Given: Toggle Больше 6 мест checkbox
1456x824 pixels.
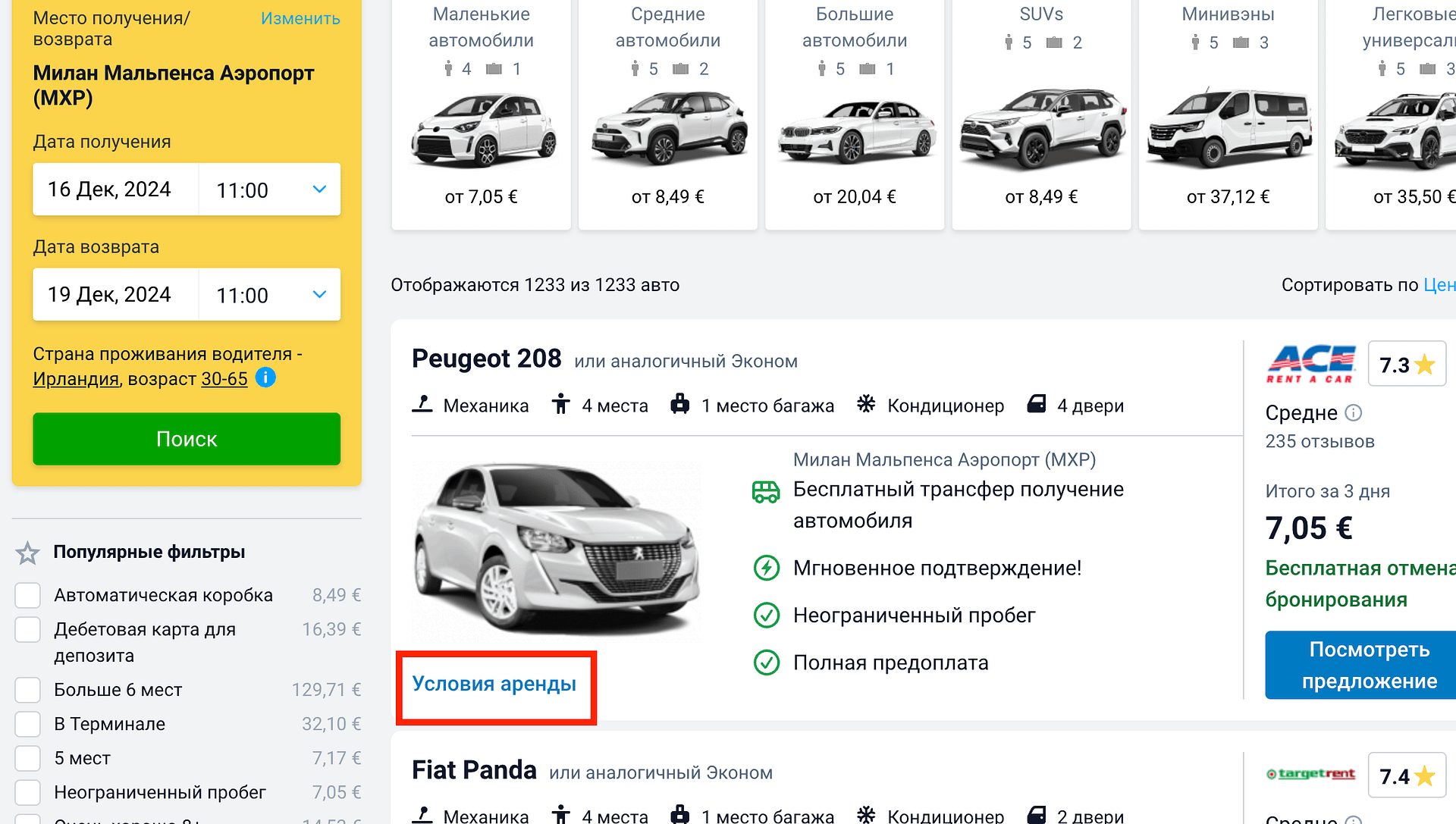Looking at the screenshot, I should (28, 690).
